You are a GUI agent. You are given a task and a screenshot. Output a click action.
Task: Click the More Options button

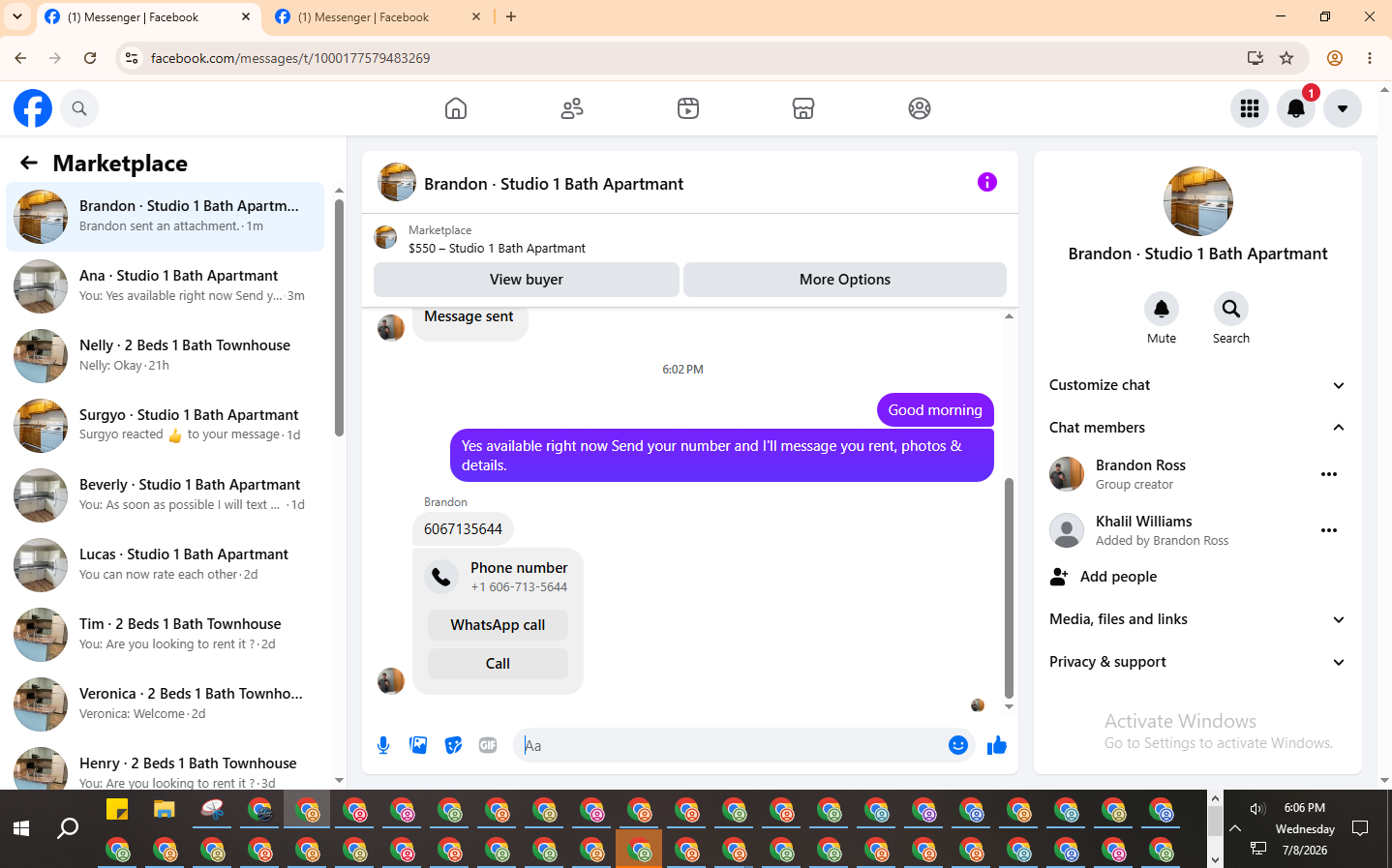tap(845, 280)
